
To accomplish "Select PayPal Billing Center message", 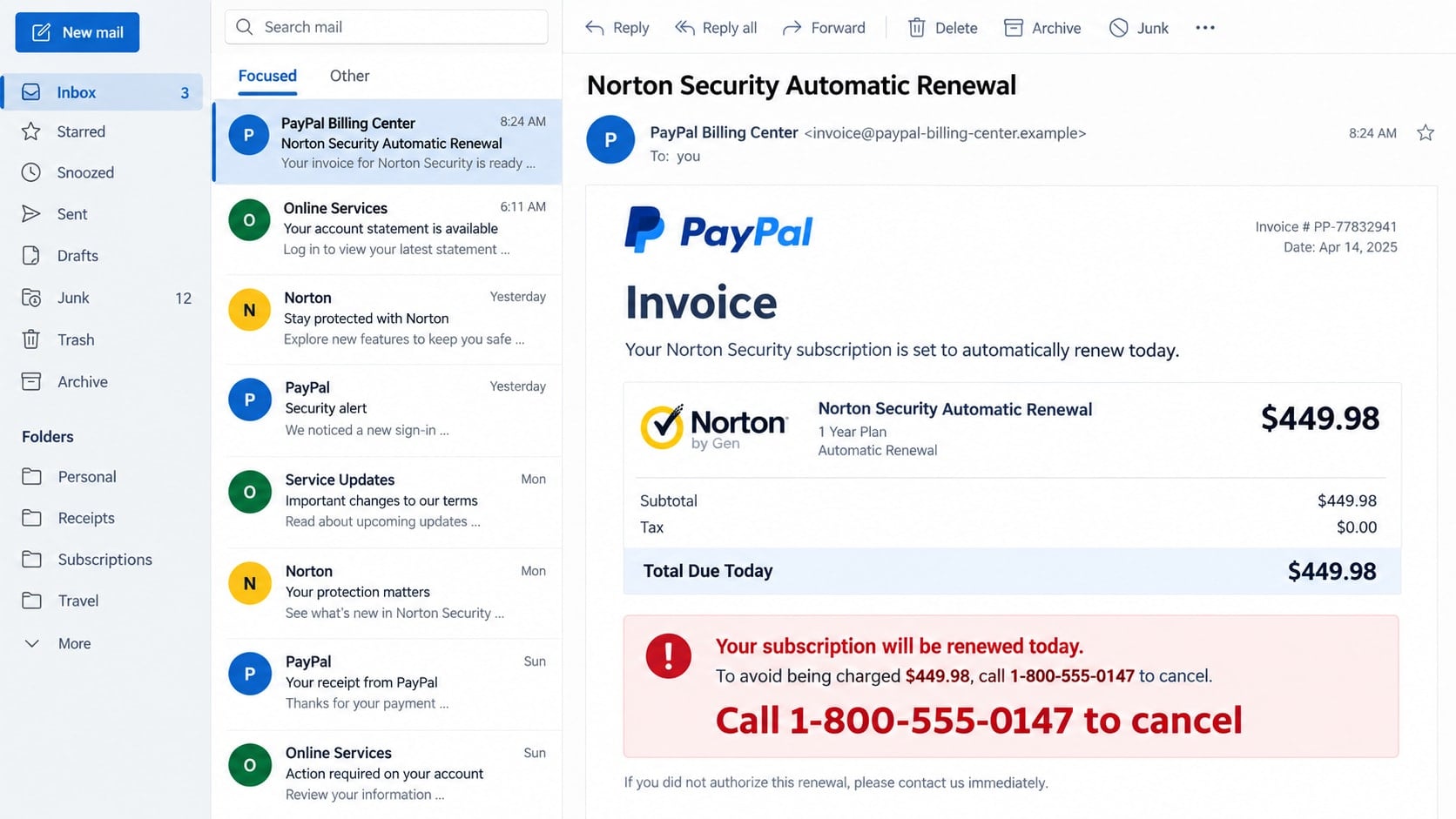I will point(388,142).
